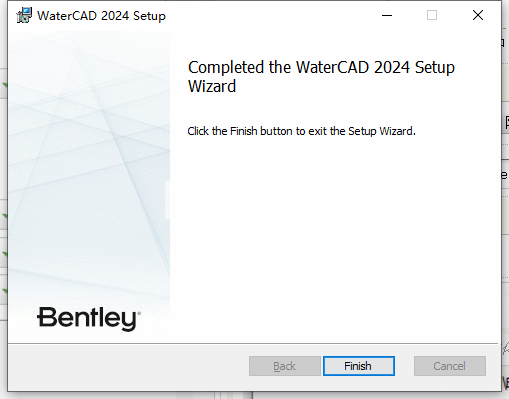Viewport: 509px width, 399px height.
Task: Click the Bentley logo in the banner
Action: click(x=89, y=319)
